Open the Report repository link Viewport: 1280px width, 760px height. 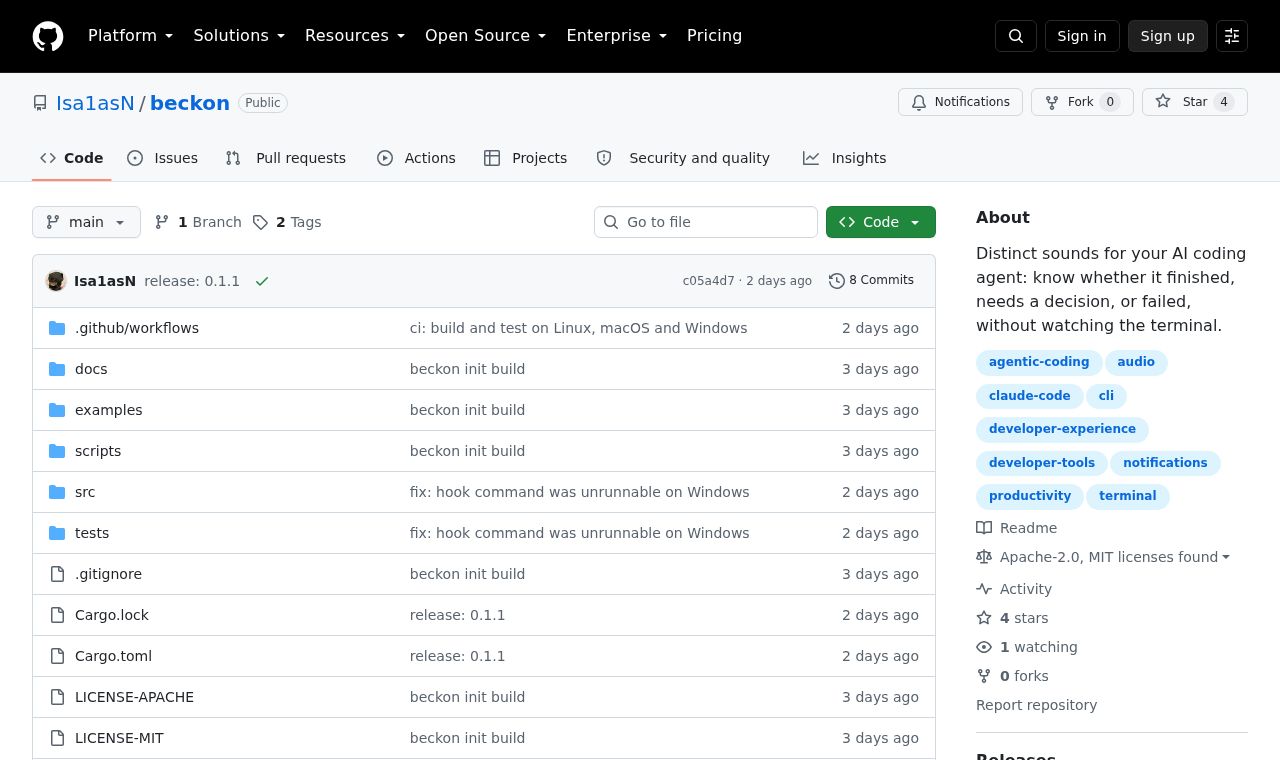click(x=1036, y=705)
